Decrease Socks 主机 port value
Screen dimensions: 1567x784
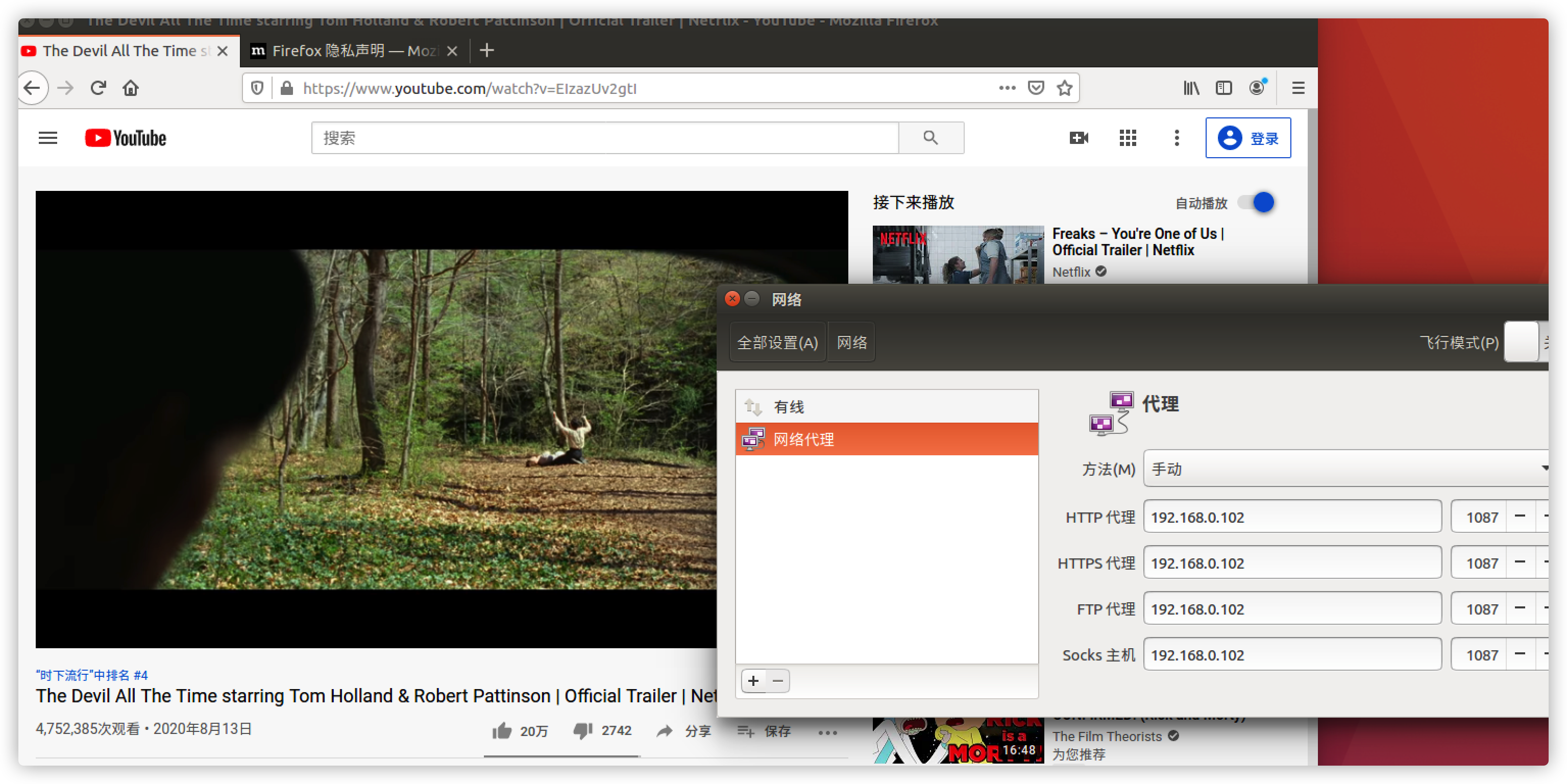pyautogui.click(x=1520, y=654)
